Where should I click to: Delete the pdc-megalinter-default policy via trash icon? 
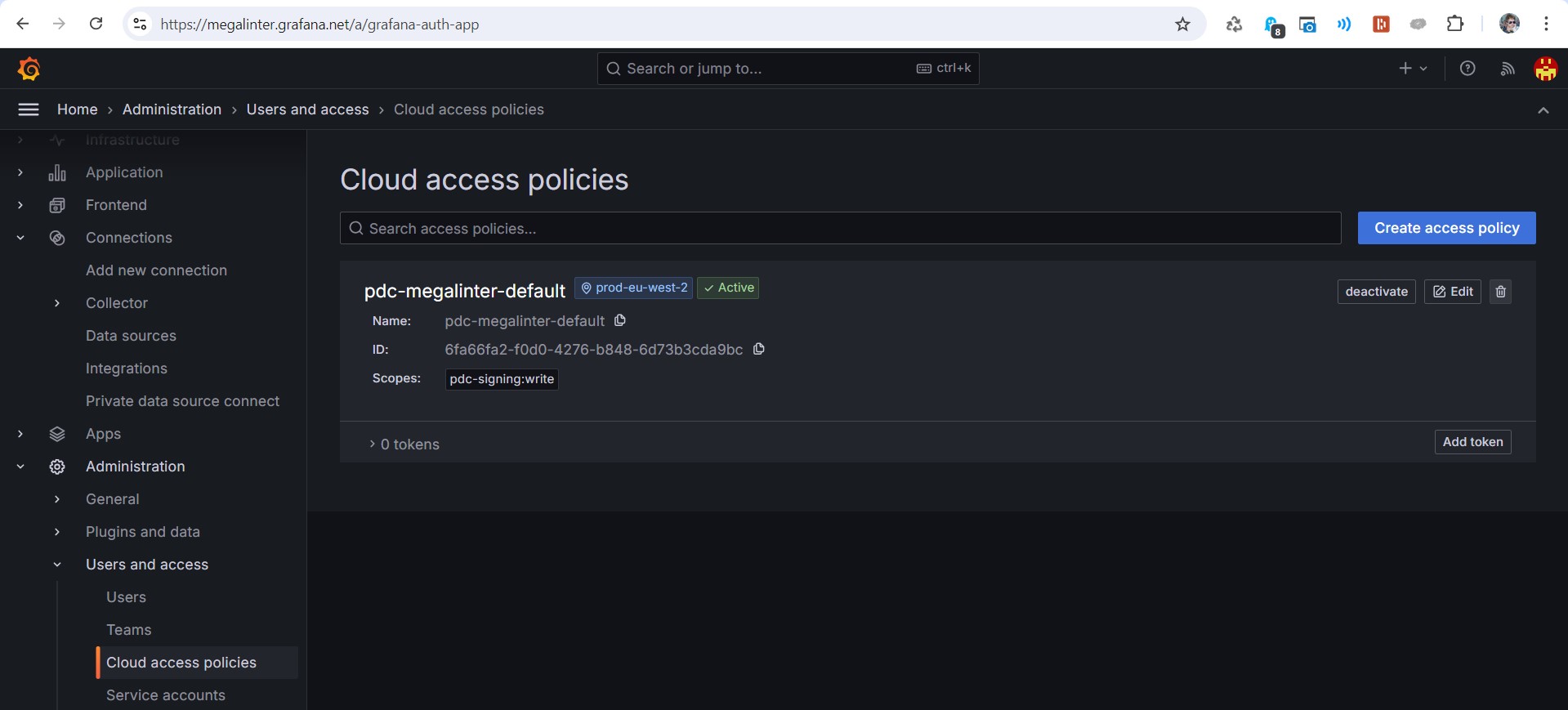pyautogui.click(x=1500, y=292)
